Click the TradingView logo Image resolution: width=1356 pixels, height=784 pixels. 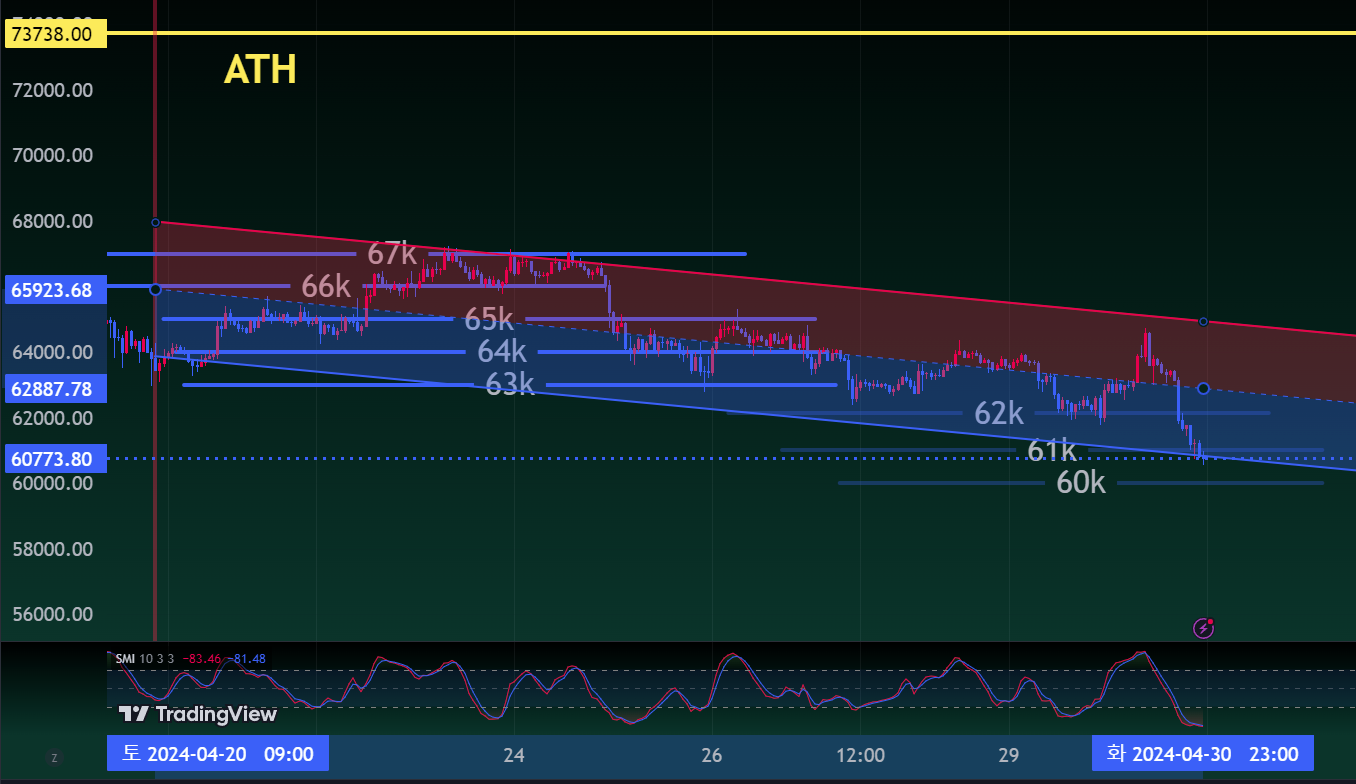(197, 714)
